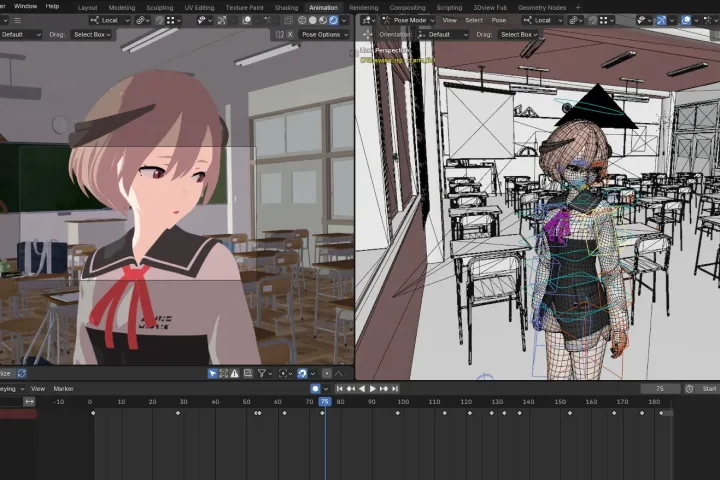Switch to the Layout workspace tab
The height and width of the screenshot is (480, 720).
point(87,7)
